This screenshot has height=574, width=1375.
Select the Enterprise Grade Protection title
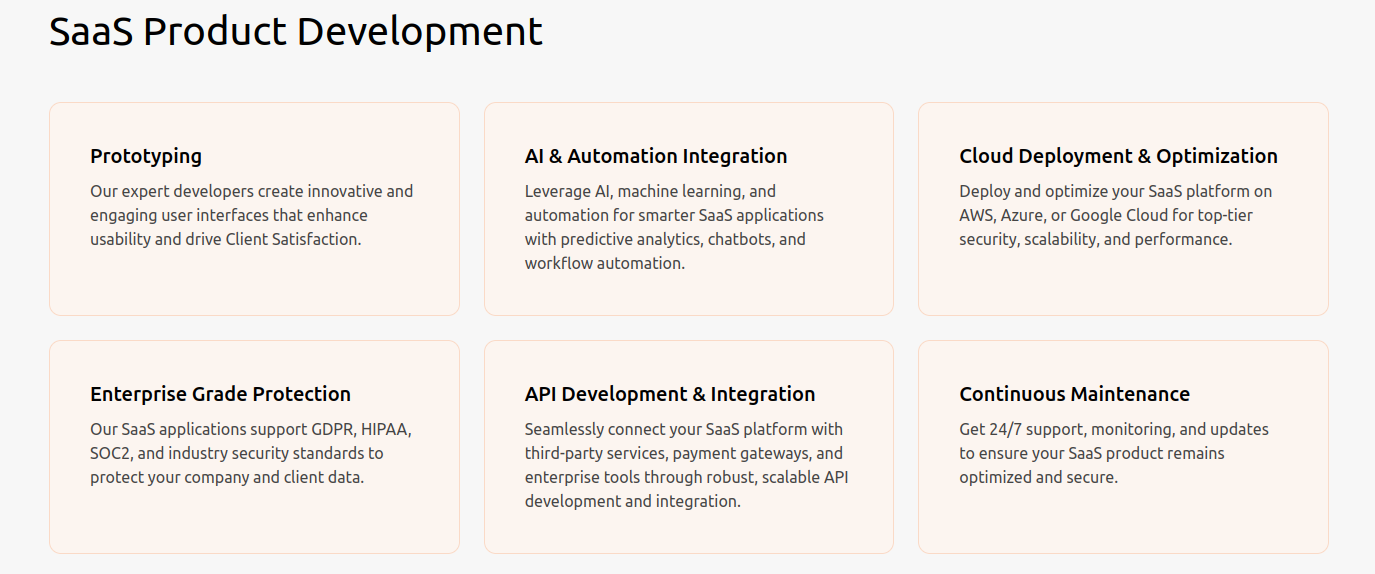(221, 394)
